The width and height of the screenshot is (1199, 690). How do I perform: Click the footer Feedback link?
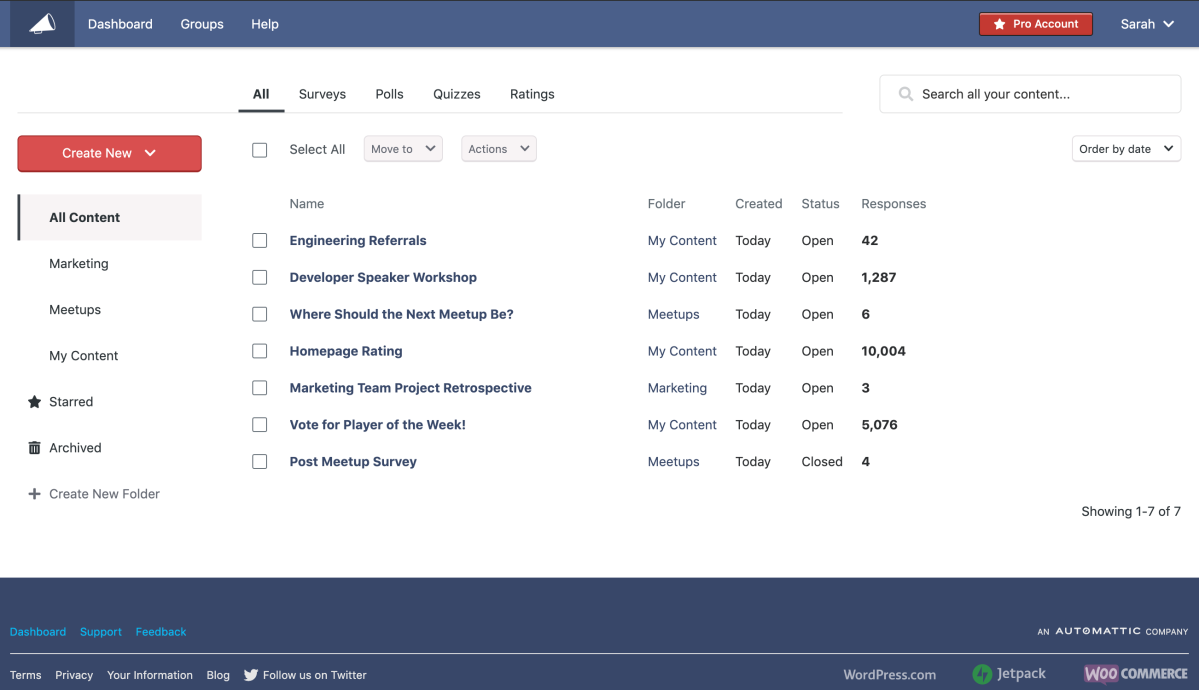(161, 632)
